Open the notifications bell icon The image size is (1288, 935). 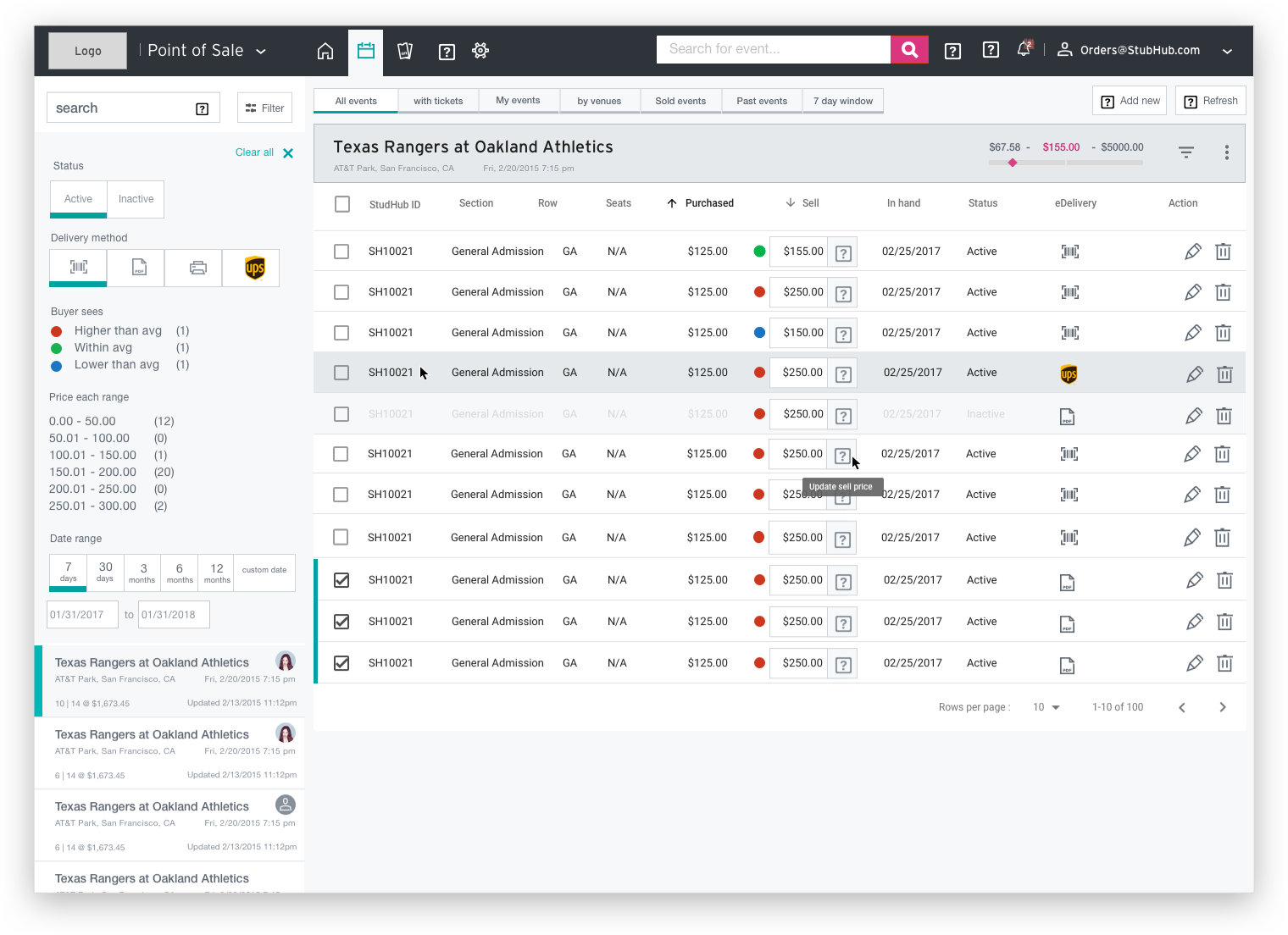click(1024, 49)
